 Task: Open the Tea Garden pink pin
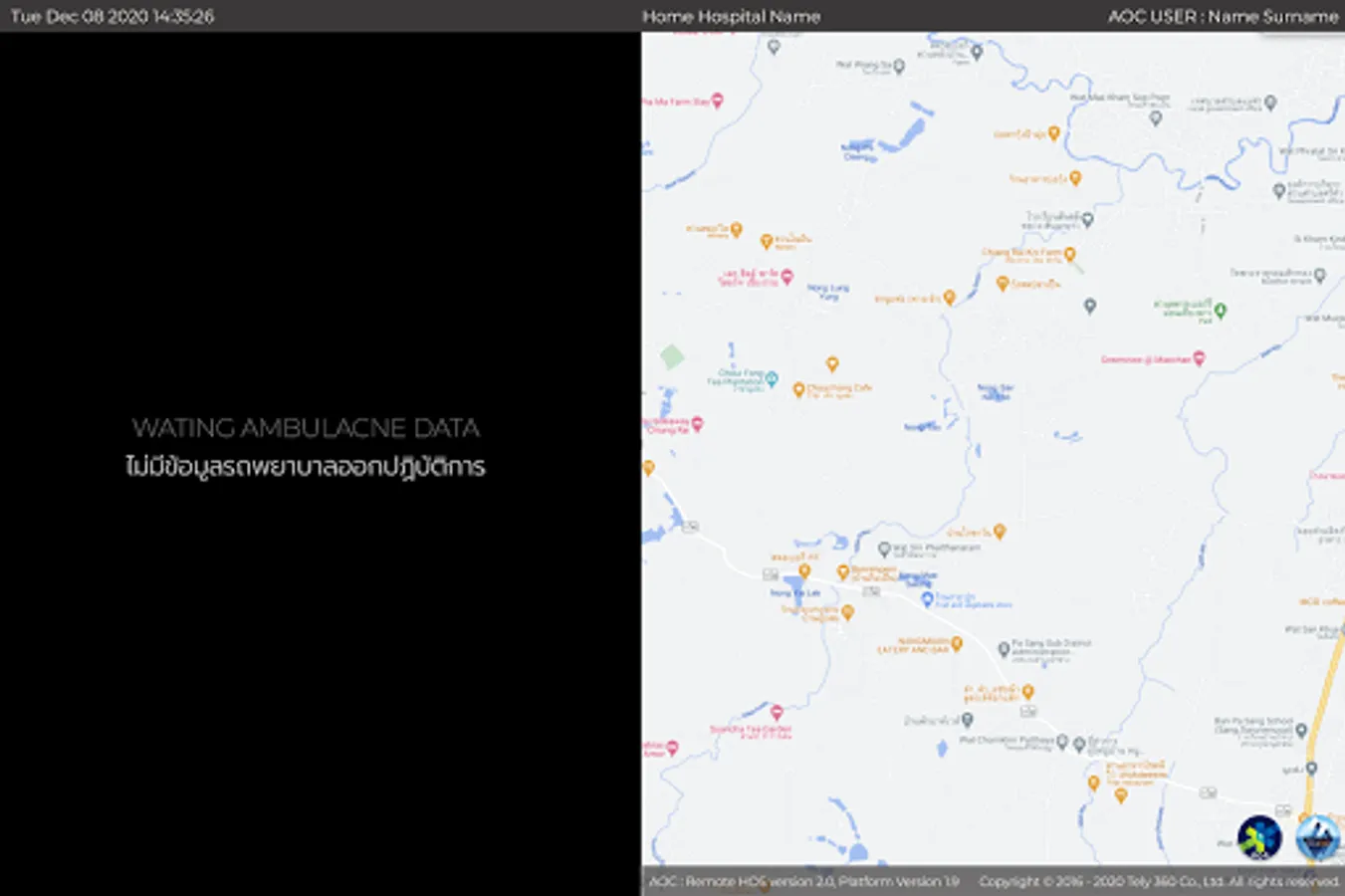[x=777, y=713]
